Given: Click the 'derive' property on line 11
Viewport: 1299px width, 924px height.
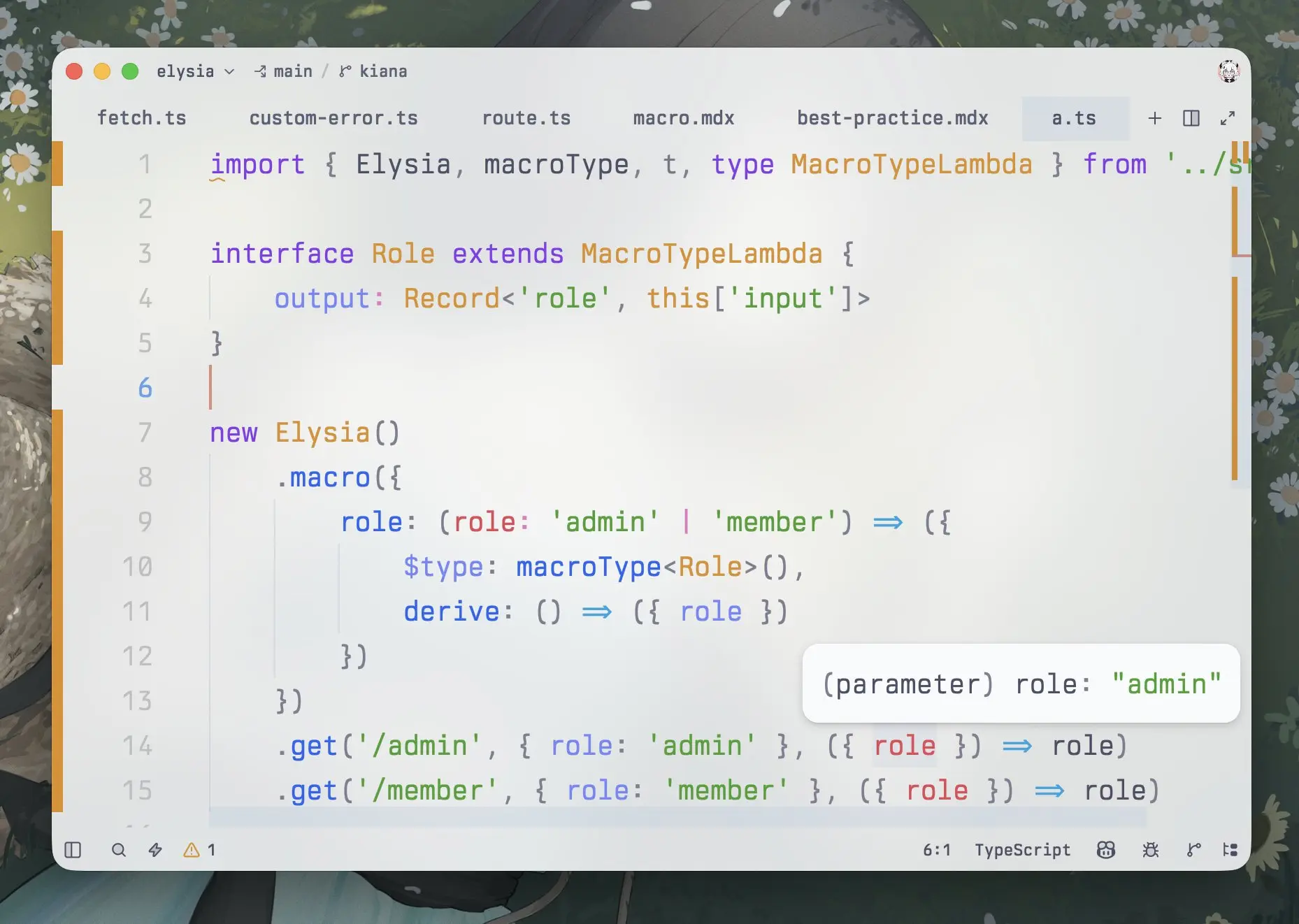Looking at the screenshot, I should click(x=452, y=612).
